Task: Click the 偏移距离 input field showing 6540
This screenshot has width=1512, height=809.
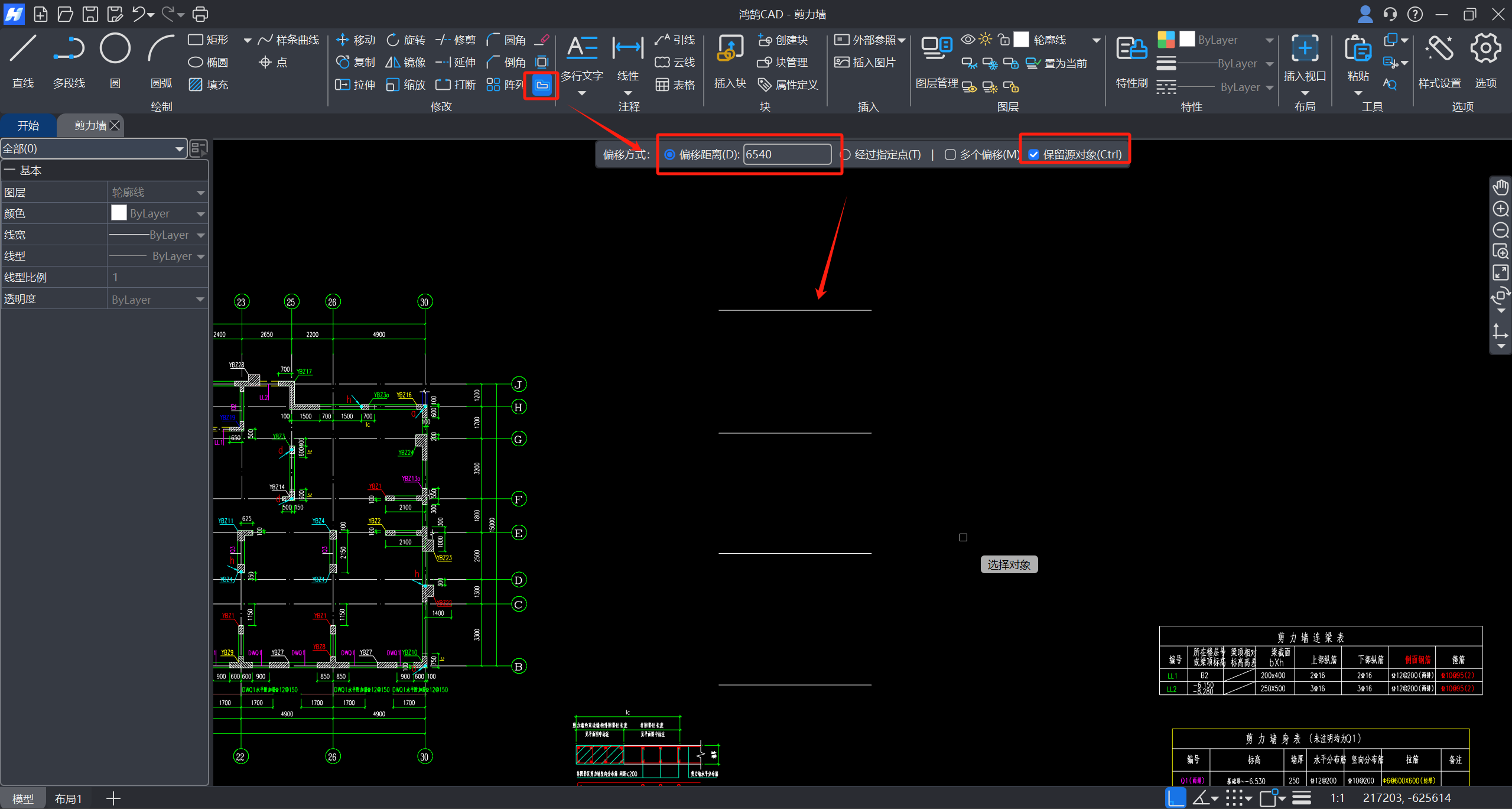Action: tap(786, 155)
